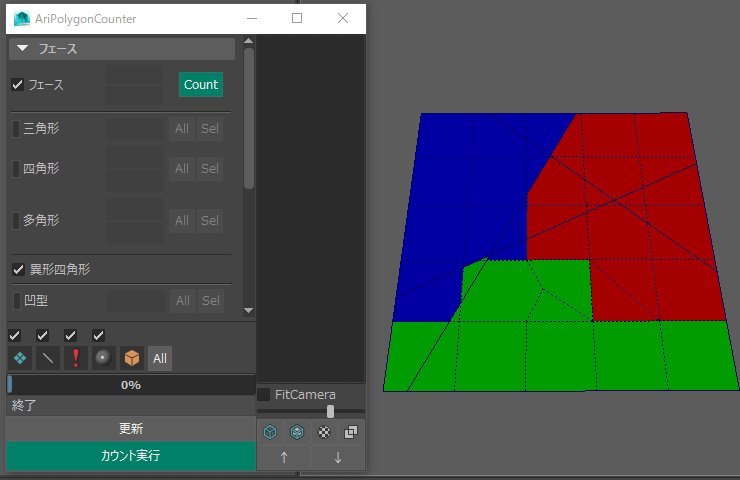
Task: Click All button in 凹型 row
Action: 183,301
